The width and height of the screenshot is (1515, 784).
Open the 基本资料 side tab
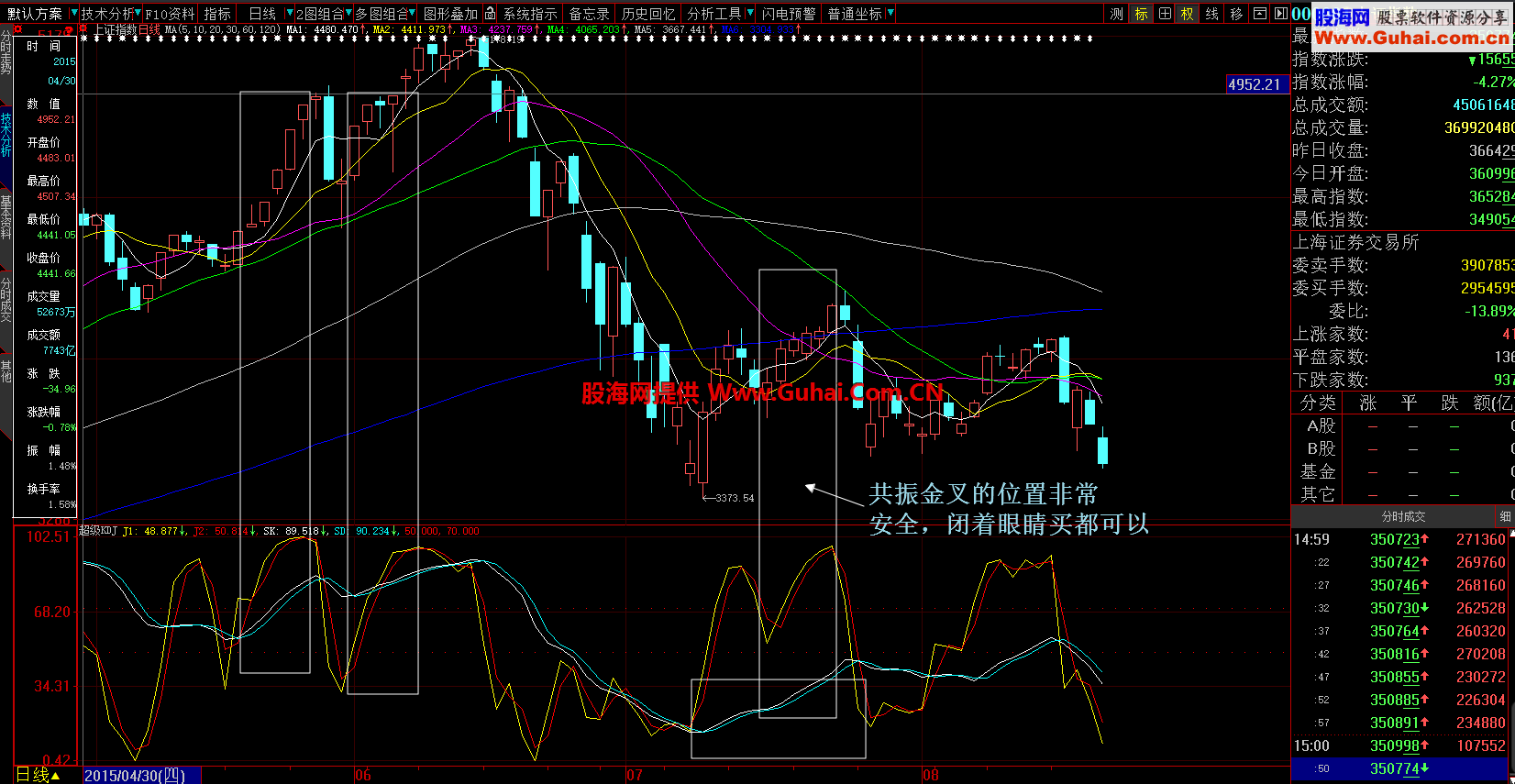6,217
